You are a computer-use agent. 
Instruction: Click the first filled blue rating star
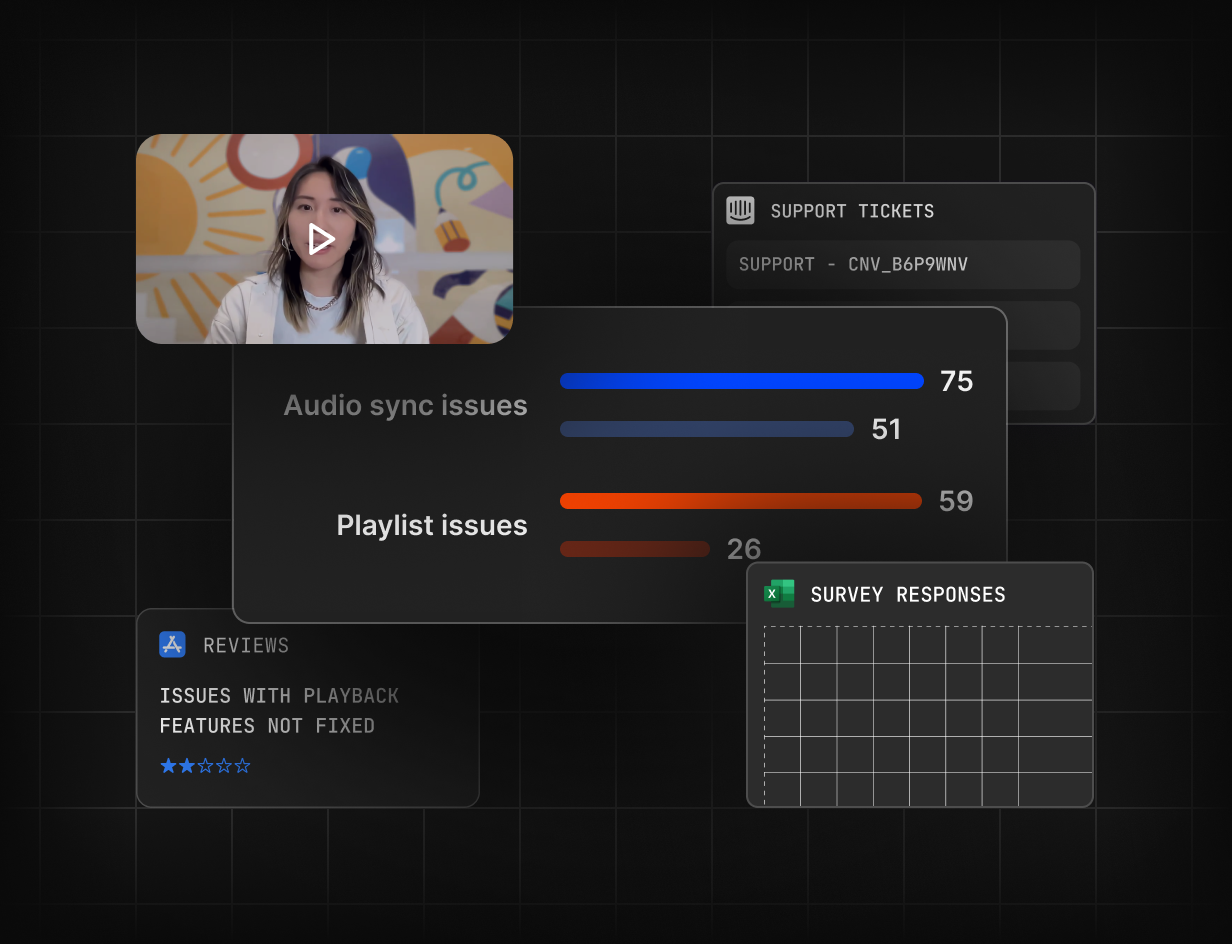pyautogui.click(x=168, y=766)
